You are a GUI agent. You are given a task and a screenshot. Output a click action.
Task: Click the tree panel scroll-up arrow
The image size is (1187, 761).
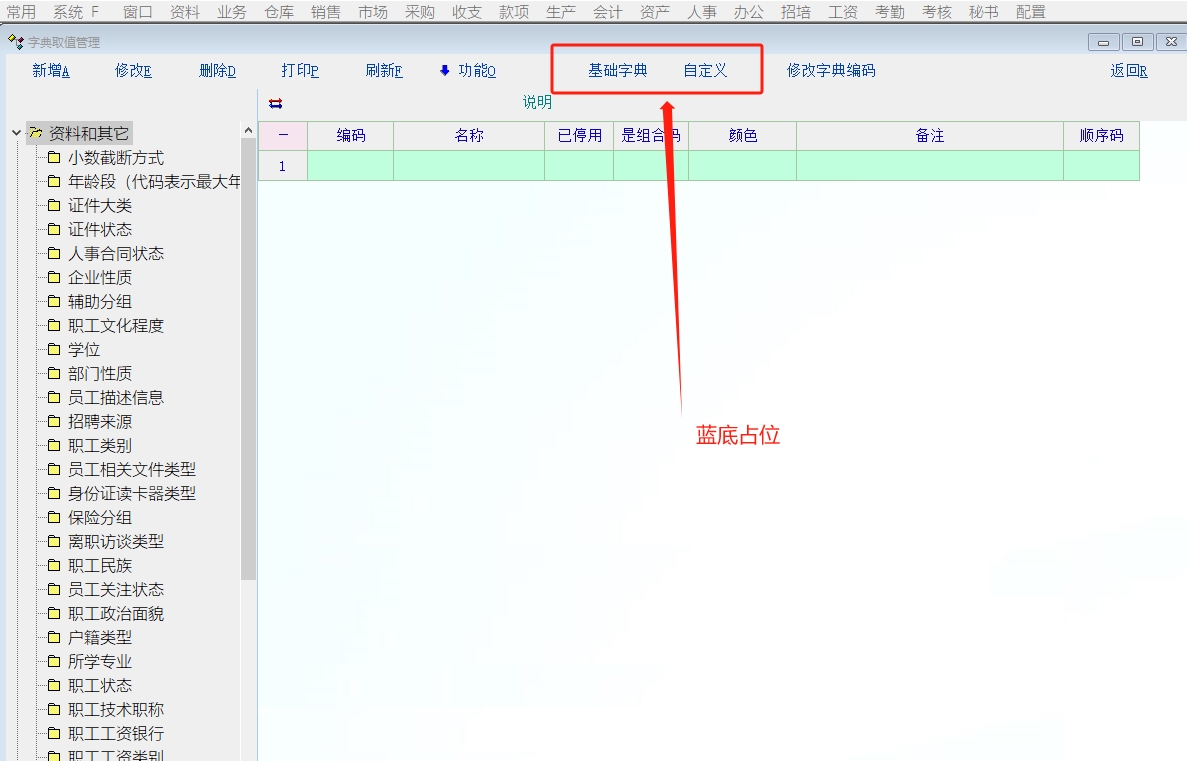click(249, 131)
